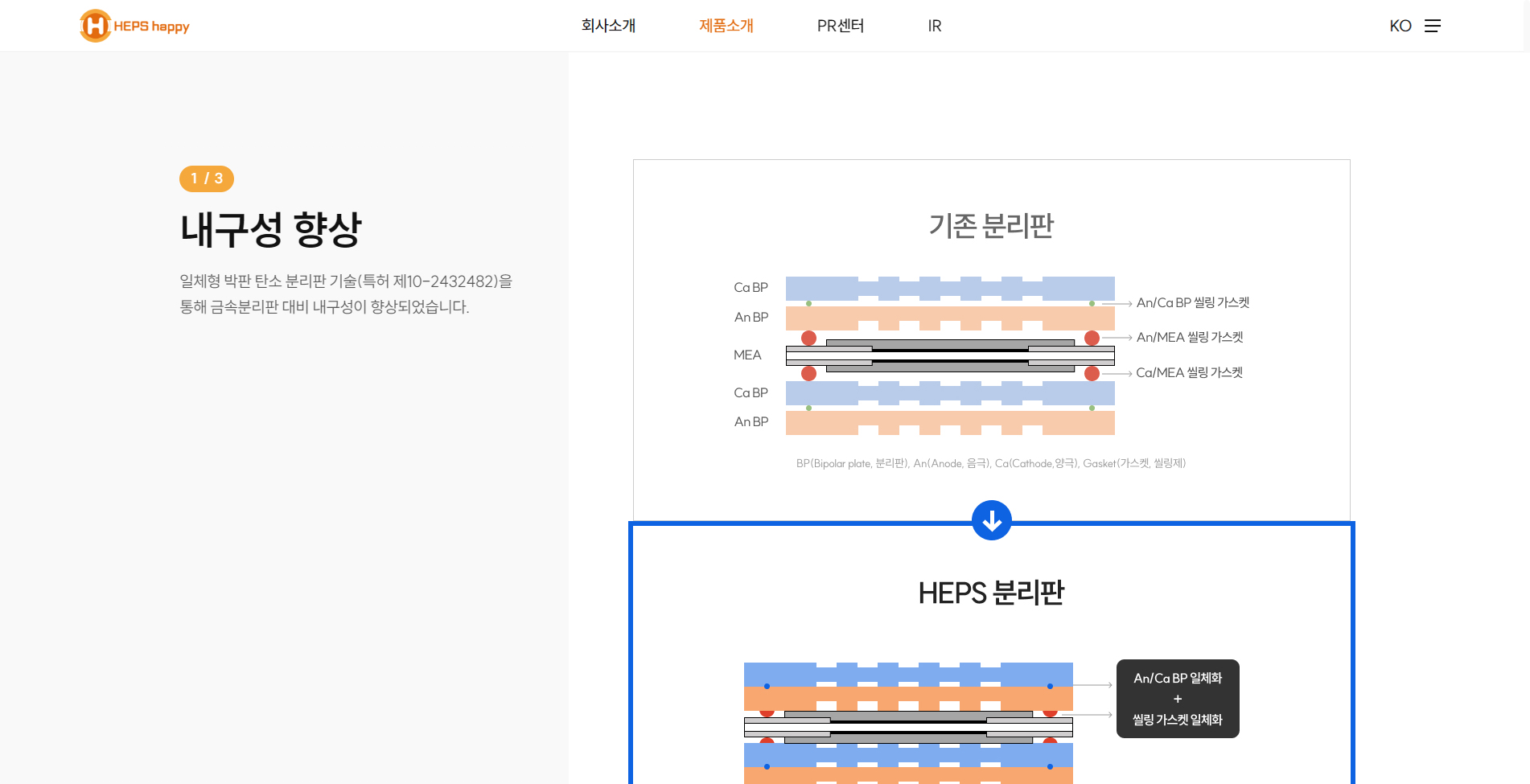This screenshot has width=1530, height=784.
Task: Click the blue down arrow circle
Action: 991,520
